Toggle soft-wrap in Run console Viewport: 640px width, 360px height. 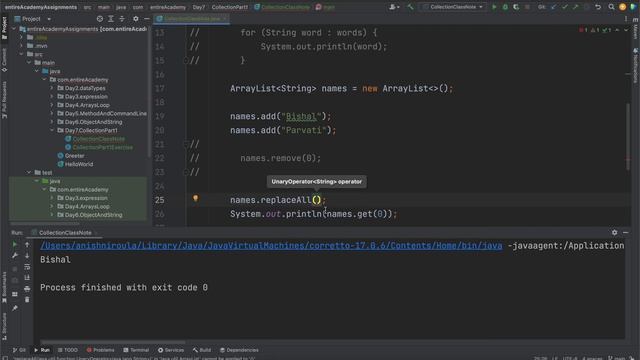pos(27,267)
